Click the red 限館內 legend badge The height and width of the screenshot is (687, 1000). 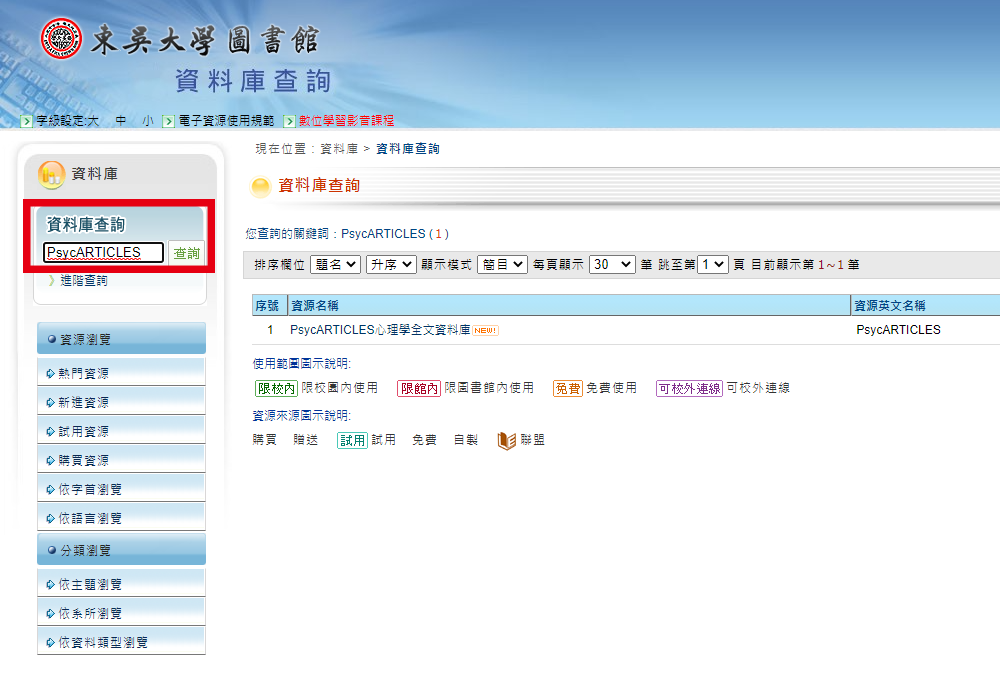[419, 388]
